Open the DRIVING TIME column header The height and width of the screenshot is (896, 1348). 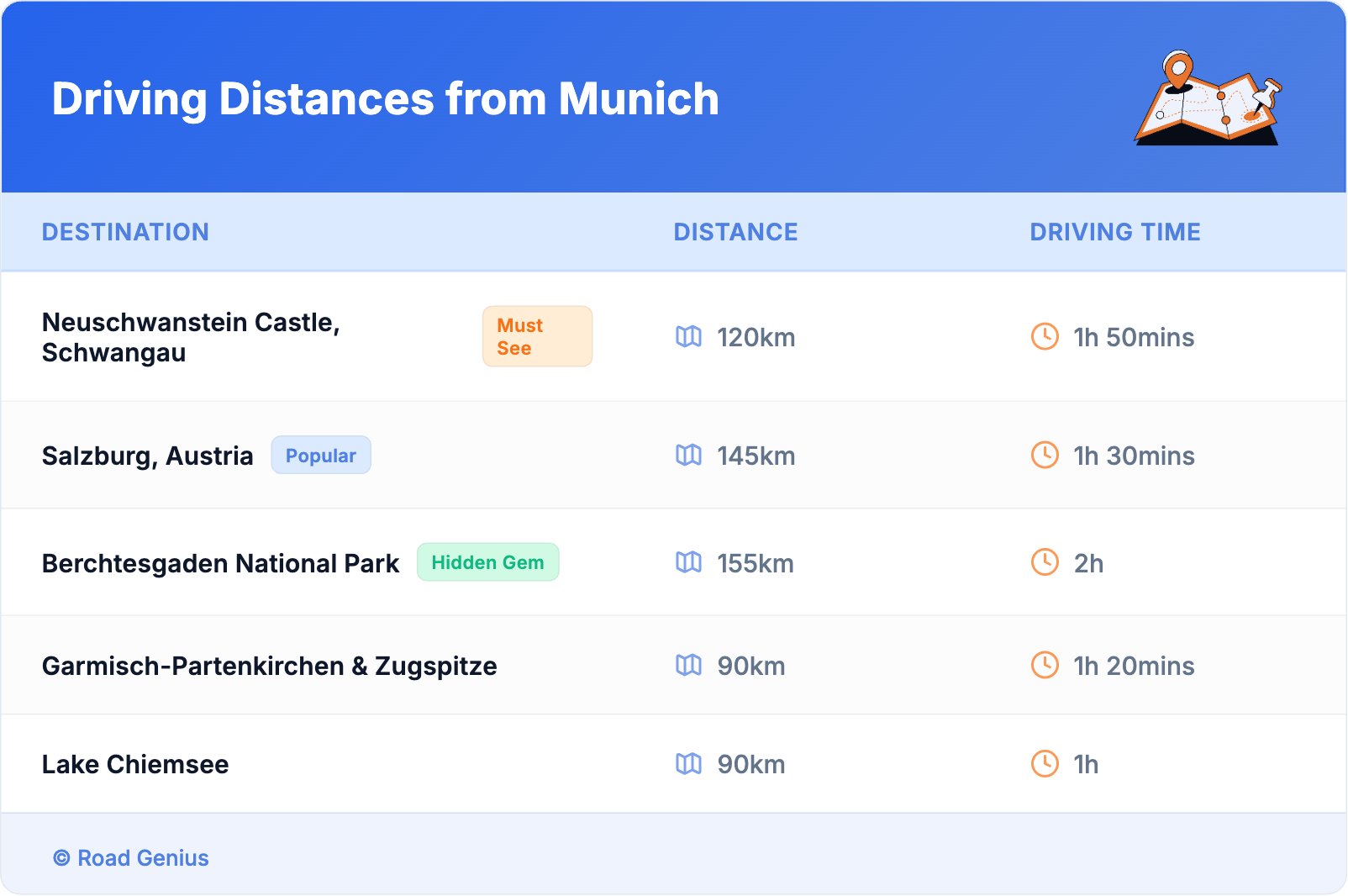pos(1115,232)
